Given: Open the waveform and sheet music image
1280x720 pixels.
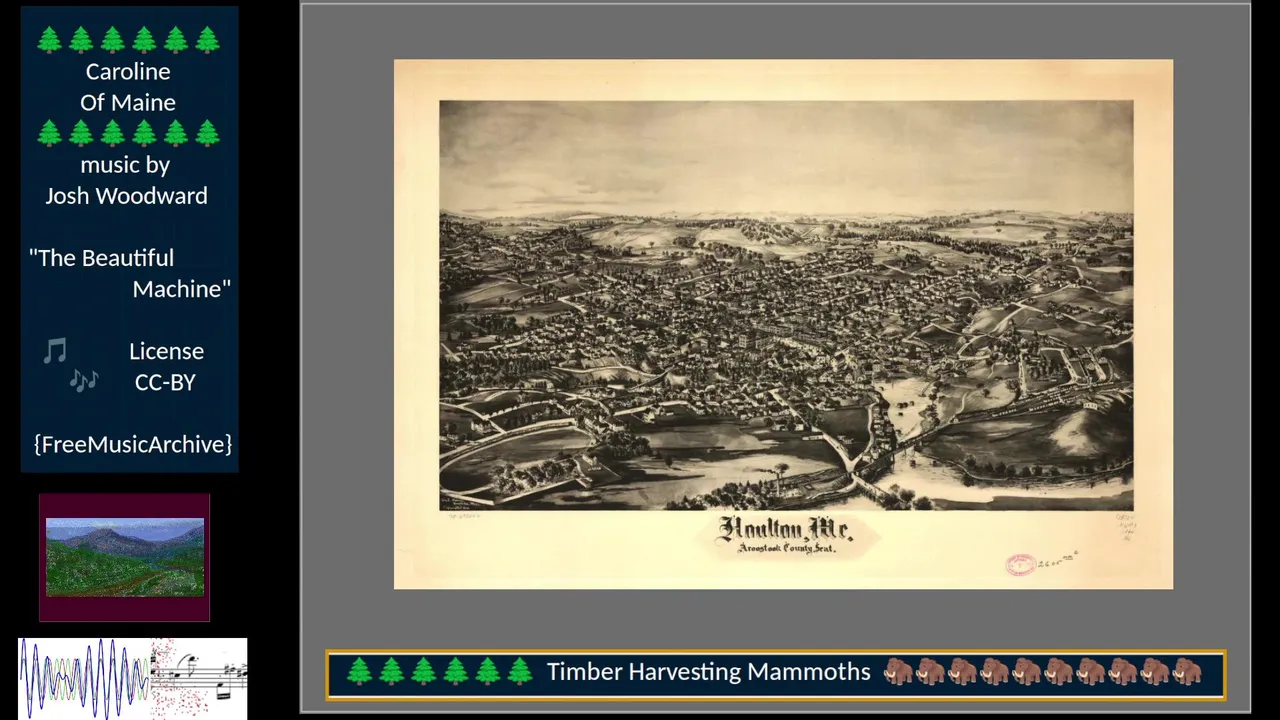Looking at the screenshot, I should click(133, 678).
